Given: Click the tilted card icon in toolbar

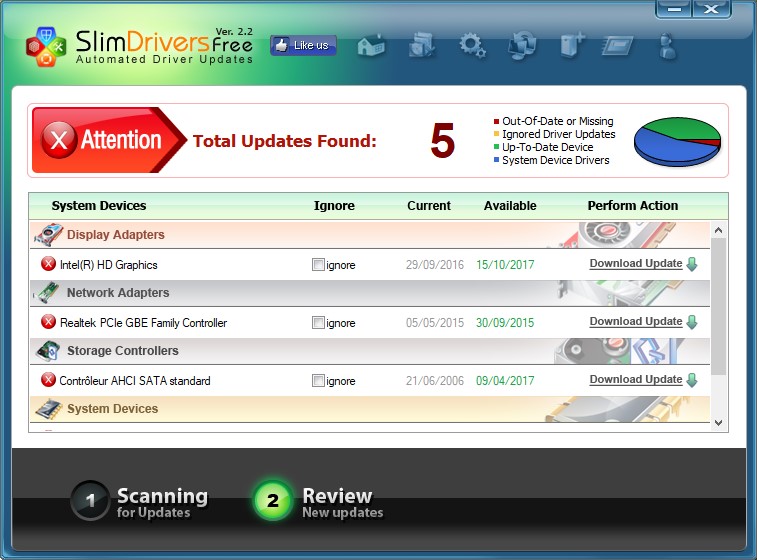Looking at the screenshot, I should [x=620, y=45].
